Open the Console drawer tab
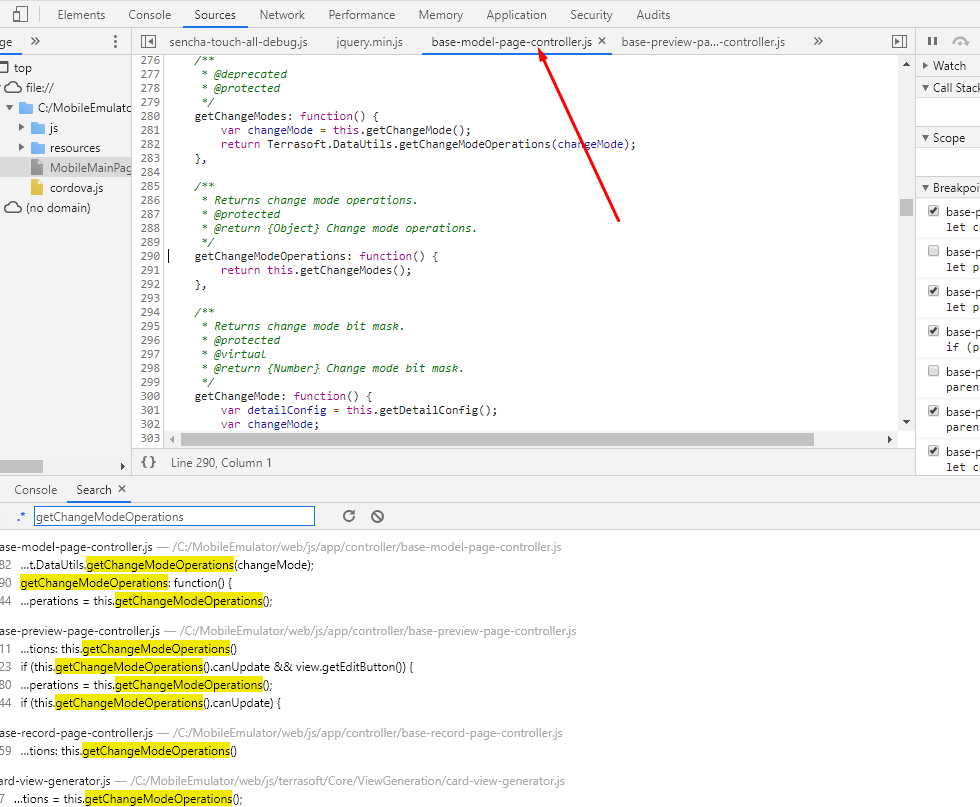 coord(36,489)
